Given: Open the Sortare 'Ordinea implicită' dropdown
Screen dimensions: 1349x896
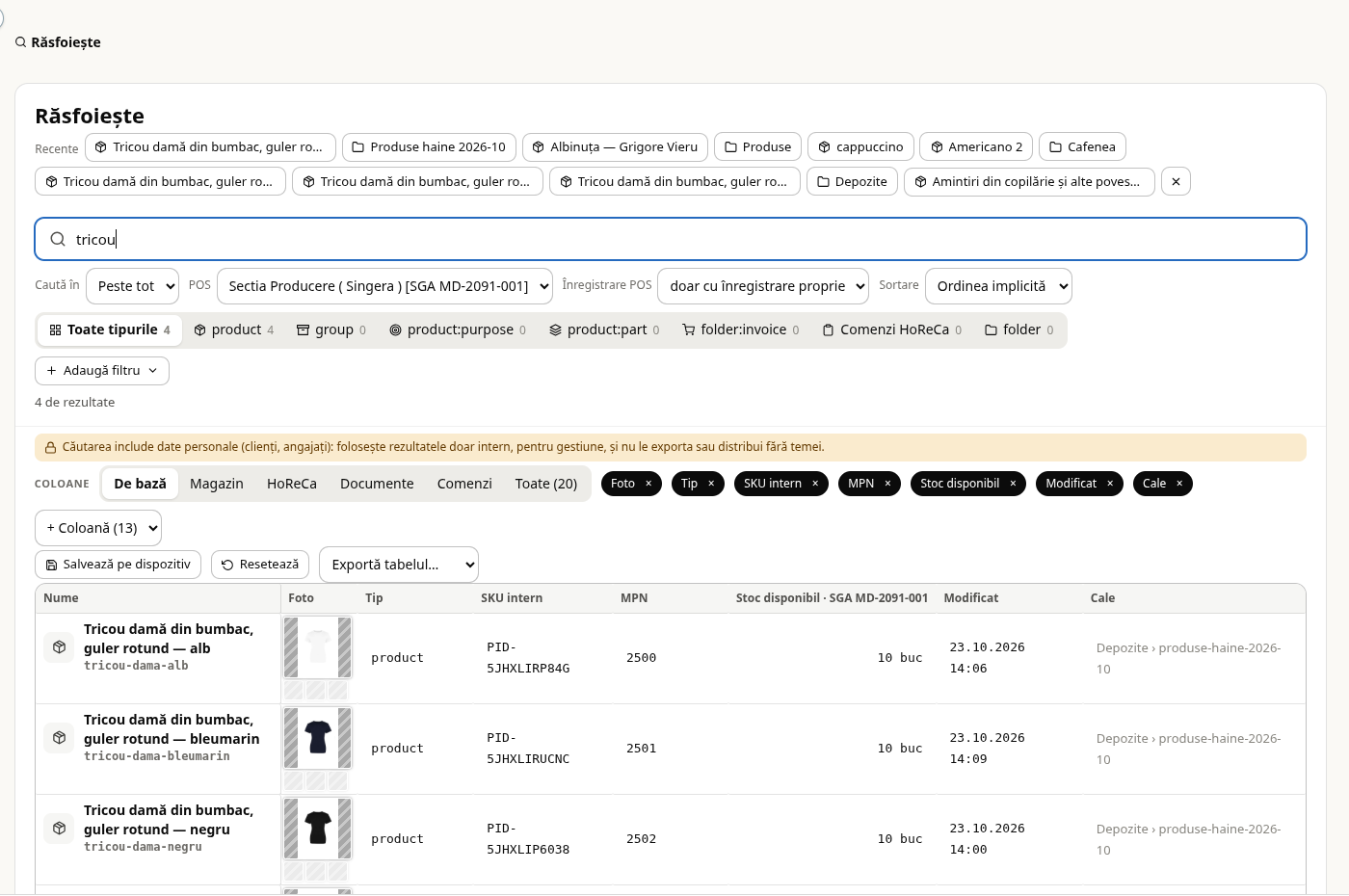Looking at the screenshot, I should coord(998,286).
